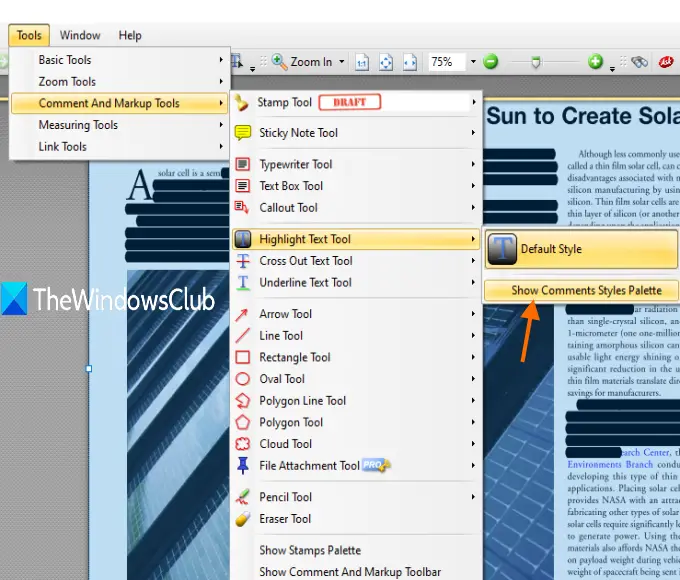Image resolution: width=680 pixels, height=580 pixels.
Task: Click the Callout Tool icon
Action: (x=242, y=207)
